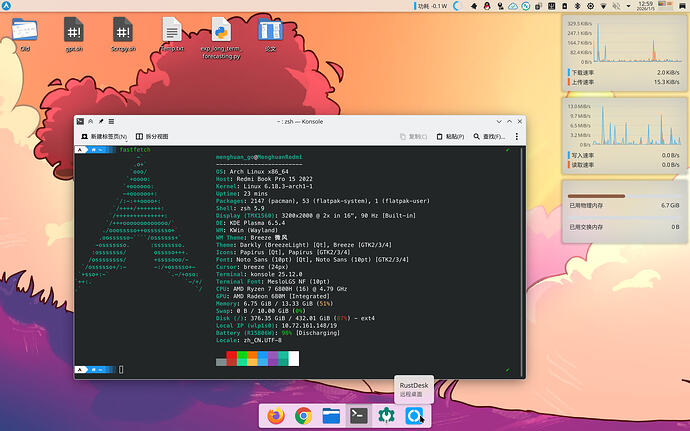This screenshot has height=431, width=690.
Task: Click the 已用物理内存 memory usage bar
Action: 624,196
